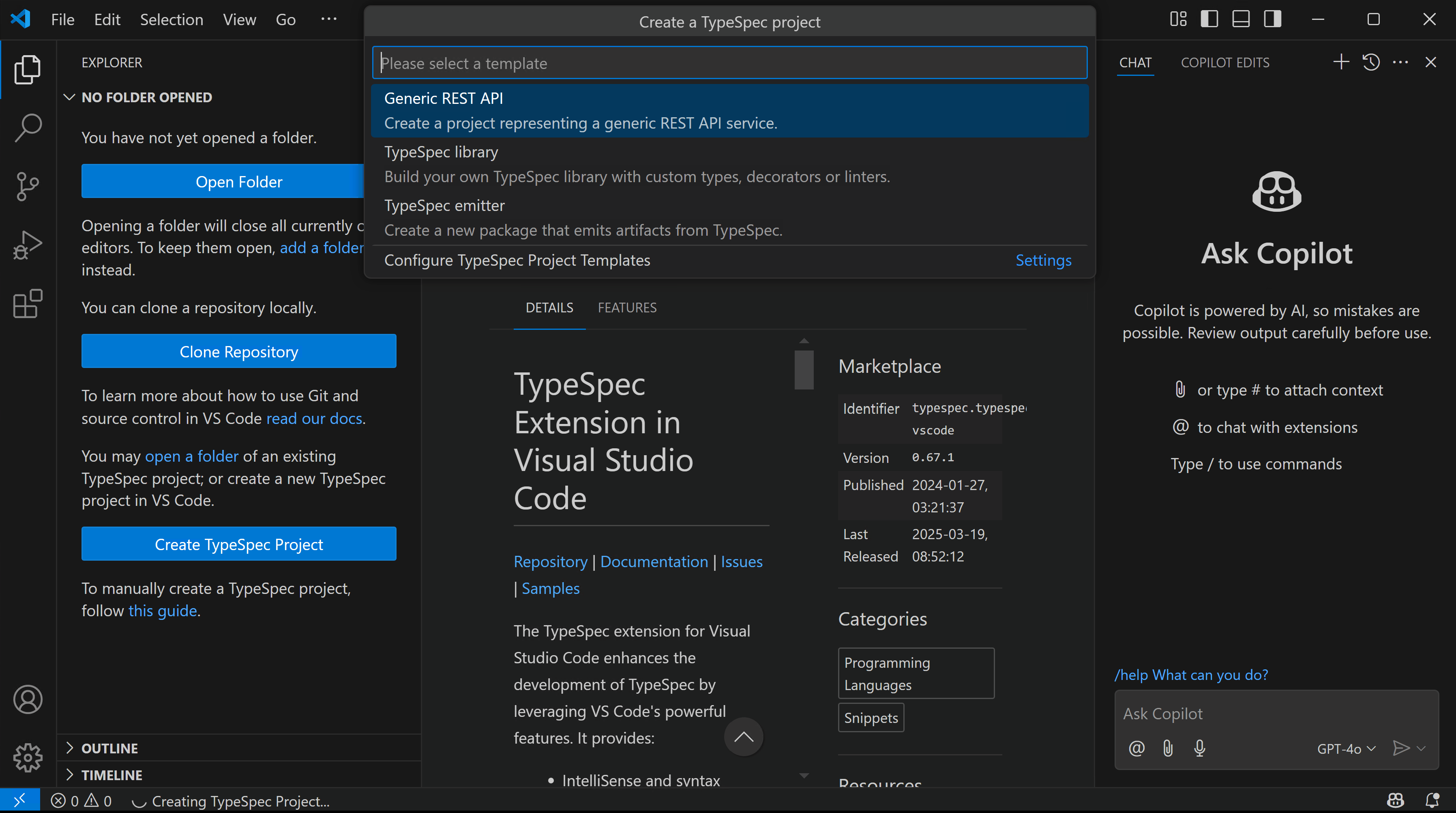Open the Source Control view icon
The height and width of the screenshot is (813, 1456).
[27, 187]
